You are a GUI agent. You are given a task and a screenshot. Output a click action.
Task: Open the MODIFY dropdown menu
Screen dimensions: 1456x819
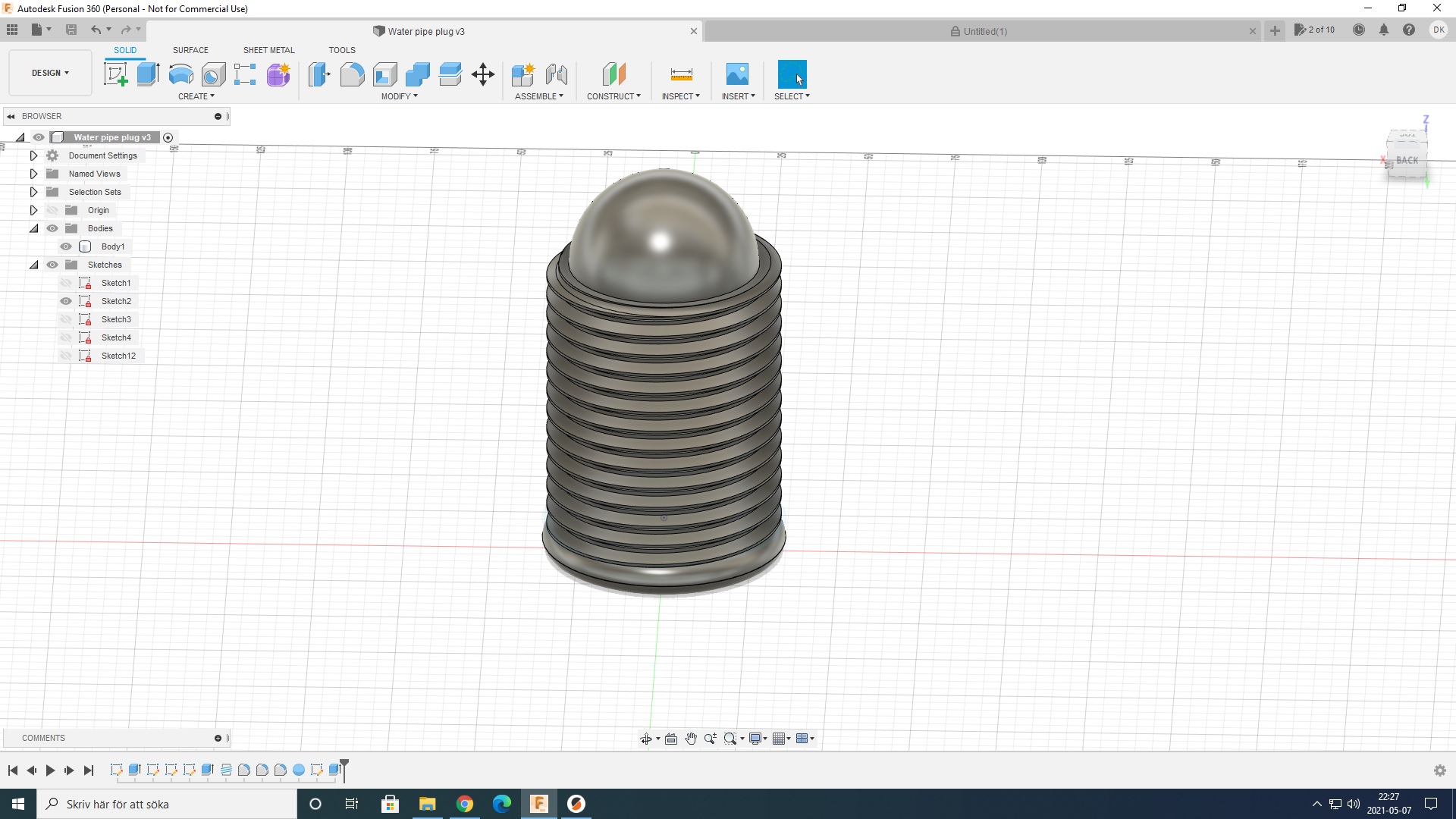tap(400, 96)
